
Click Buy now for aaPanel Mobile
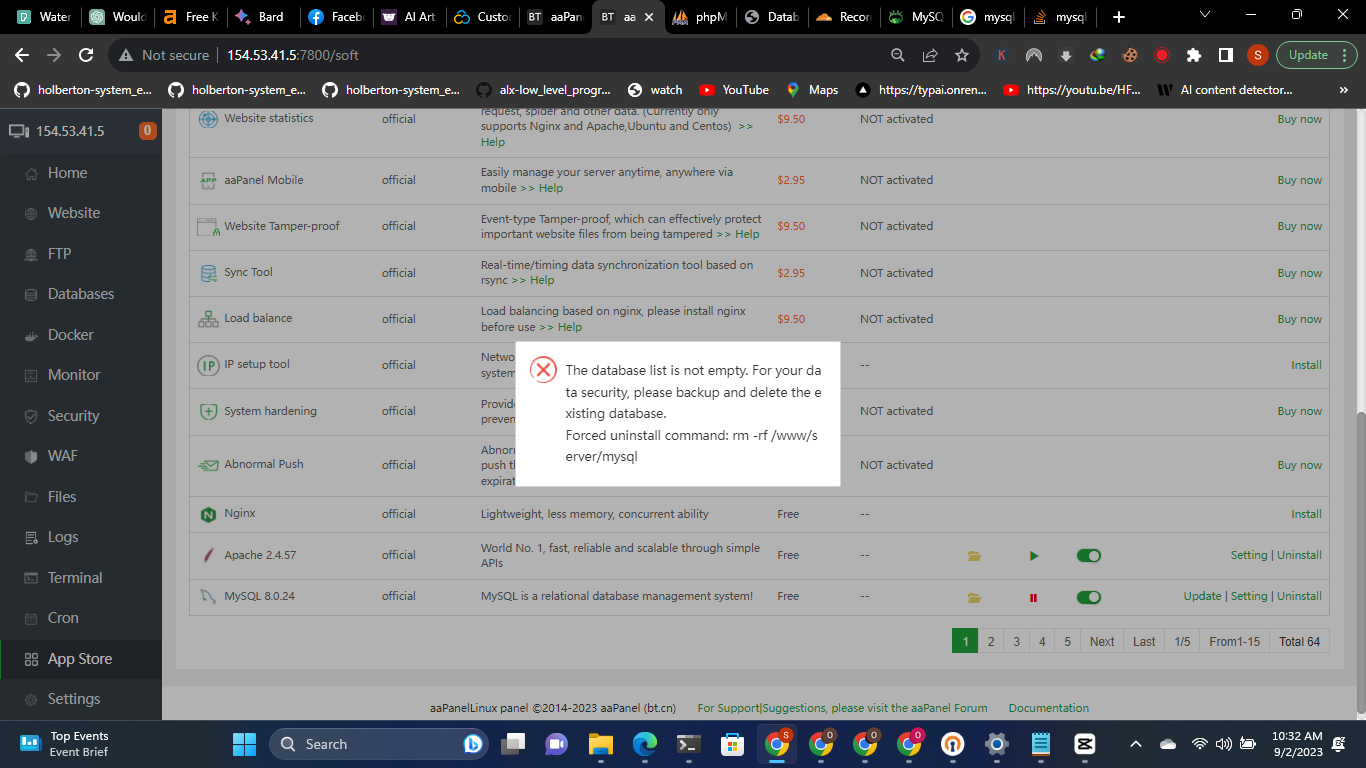coord(1299,180)
